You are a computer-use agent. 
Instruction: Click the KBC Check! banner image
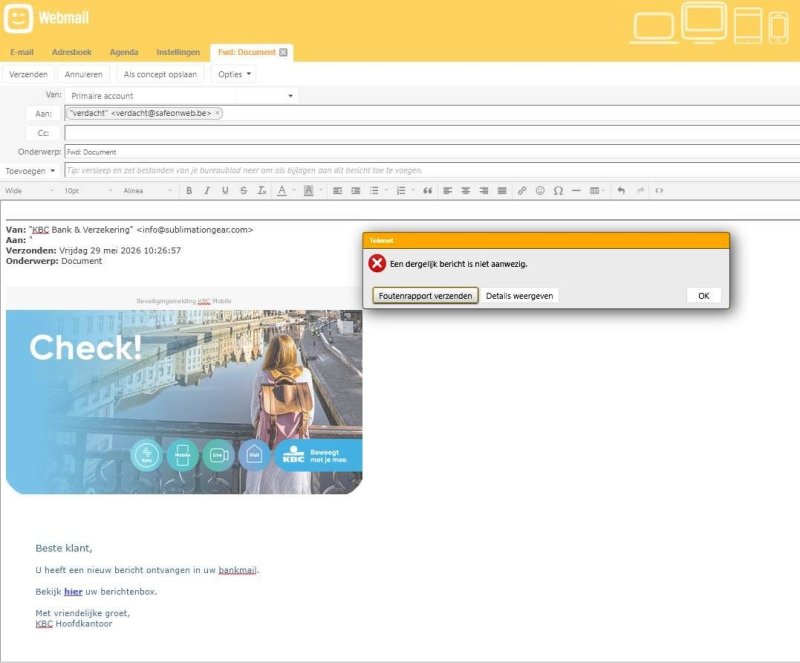pyautogui.click(x=184, y=402)
